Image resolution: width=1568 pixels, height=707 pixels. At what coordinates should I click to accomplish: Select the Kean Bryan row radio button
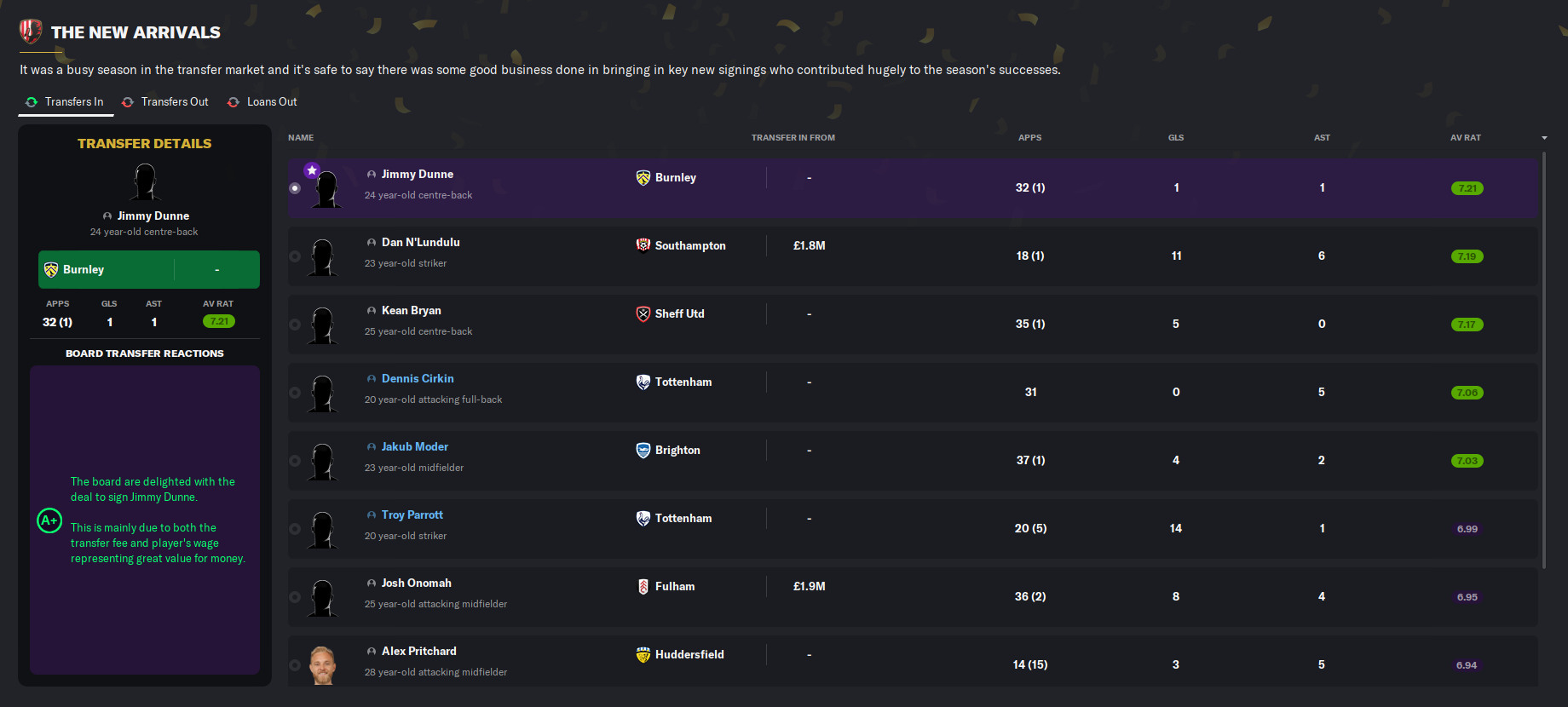point(295,325)
